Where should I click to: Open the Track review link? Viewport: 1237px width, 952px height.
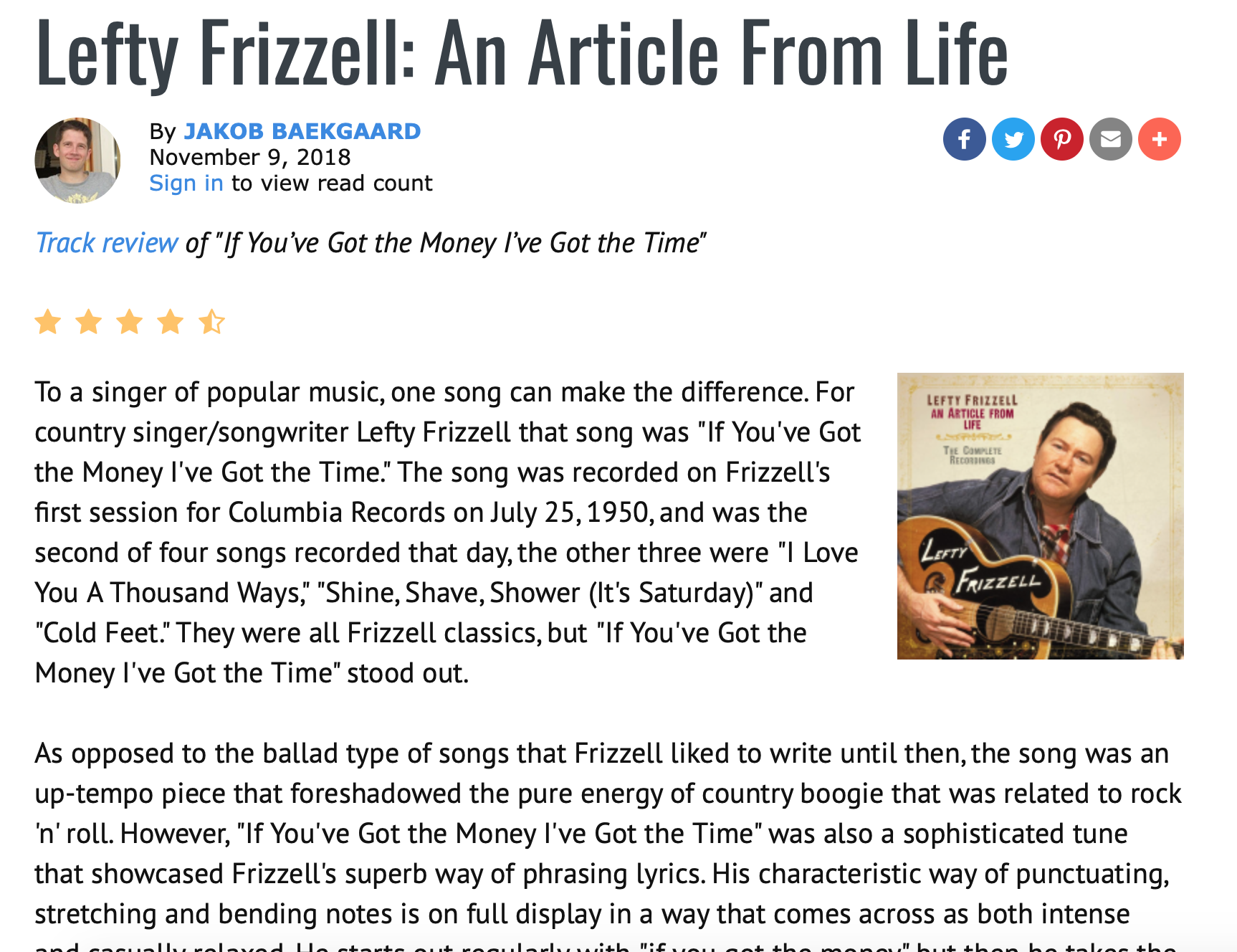click(x=107, y=243)
